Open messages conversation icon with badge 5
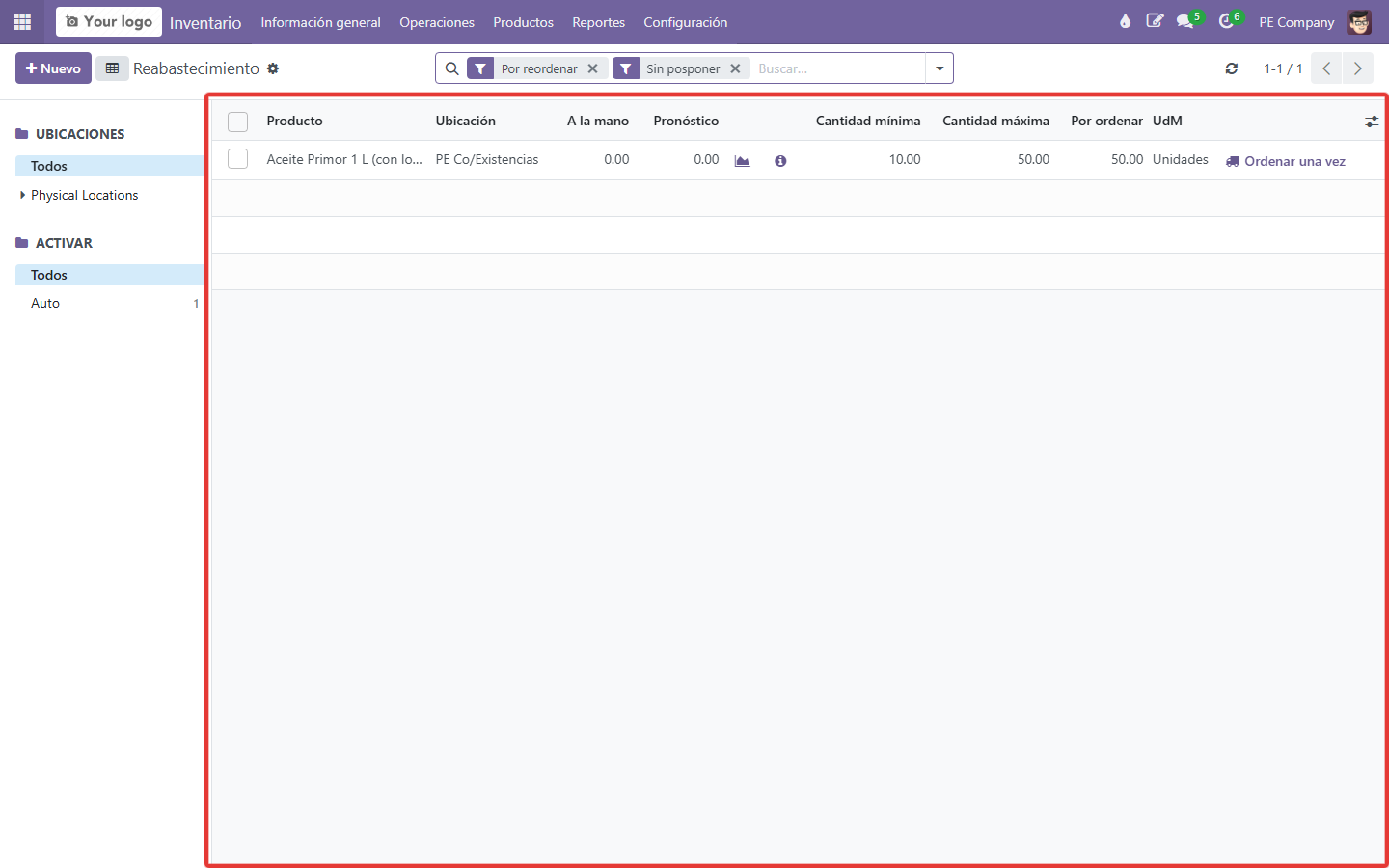 [1185, 21]
